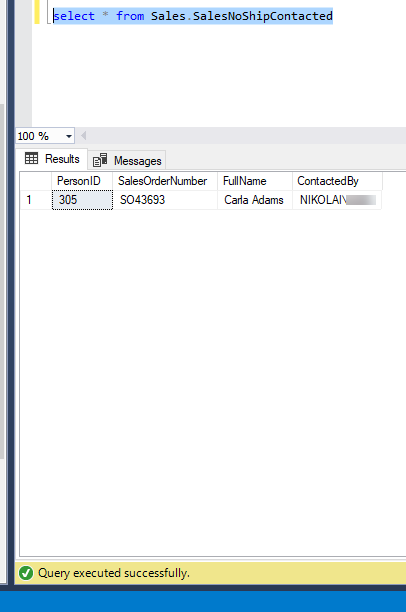Click the left scroll arrow beside zoom box
Screen dimensions: 406x612
[x=83, y=136]
